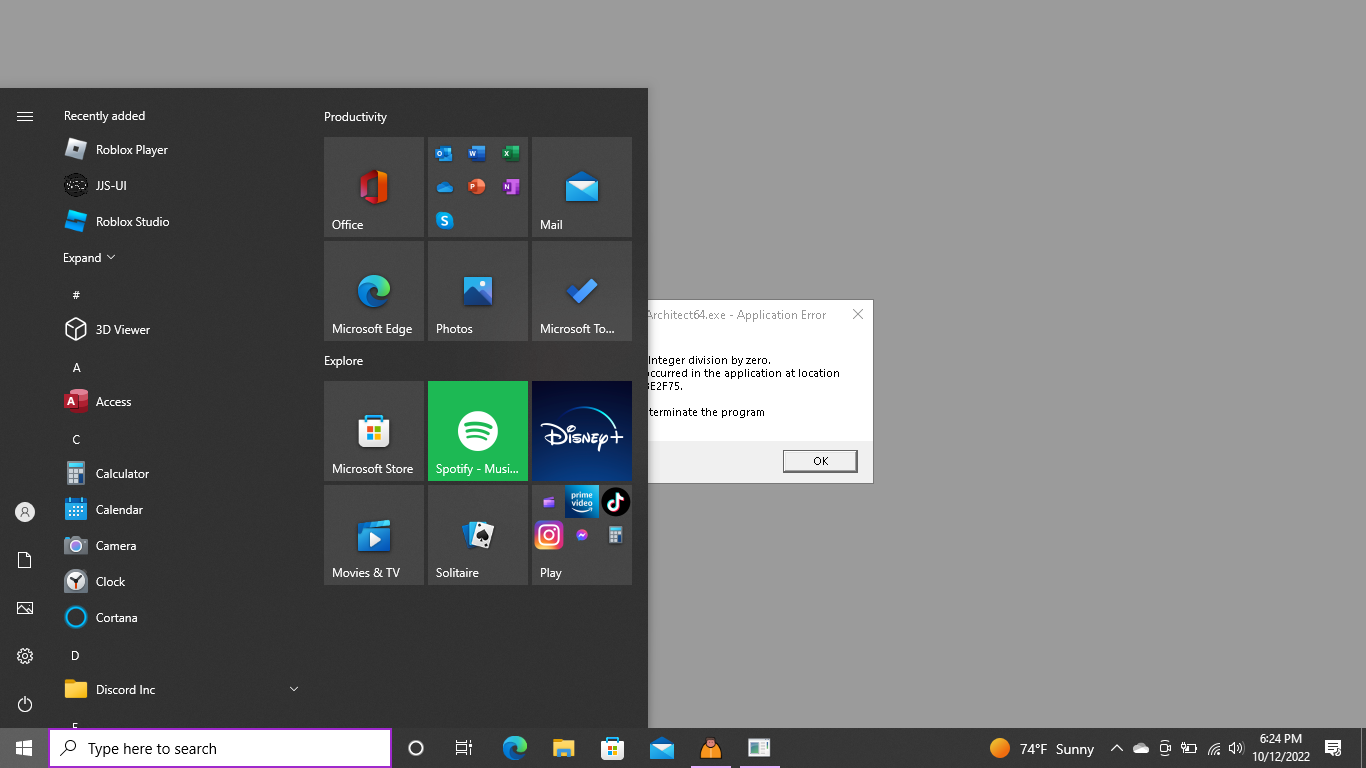Click the Power button in Start
Viewport: 1366px width, 768px height.
25,704
